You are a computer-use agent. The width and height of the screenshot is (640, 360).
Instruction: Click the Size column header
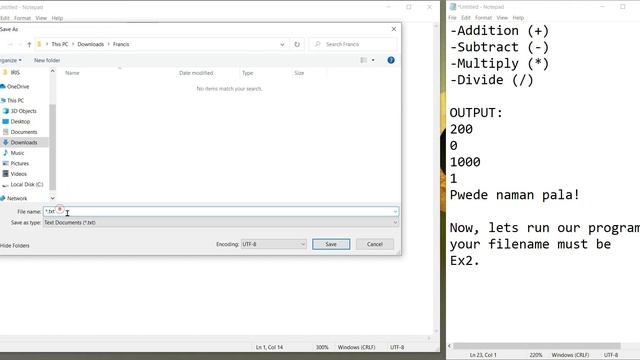pos(299,73)
